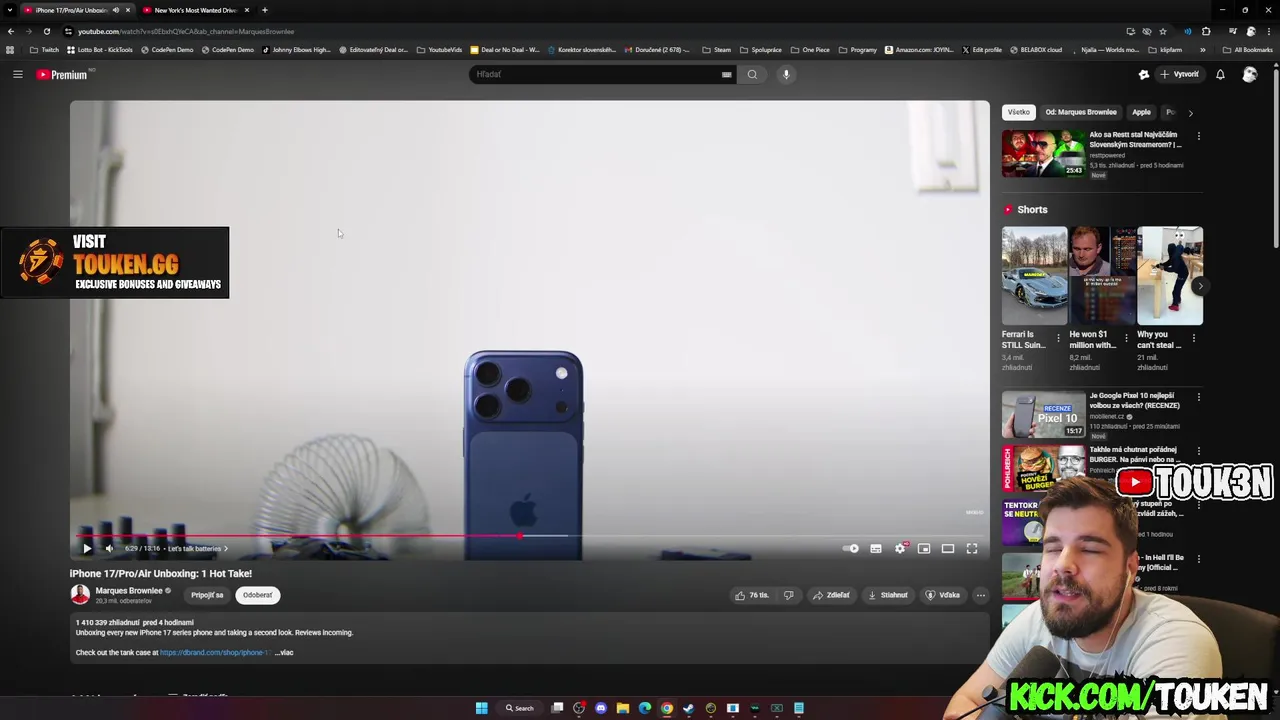Viewport: 1280px width, 720px height.
Task: Like the video (76 tis.)
Action: 752,595
